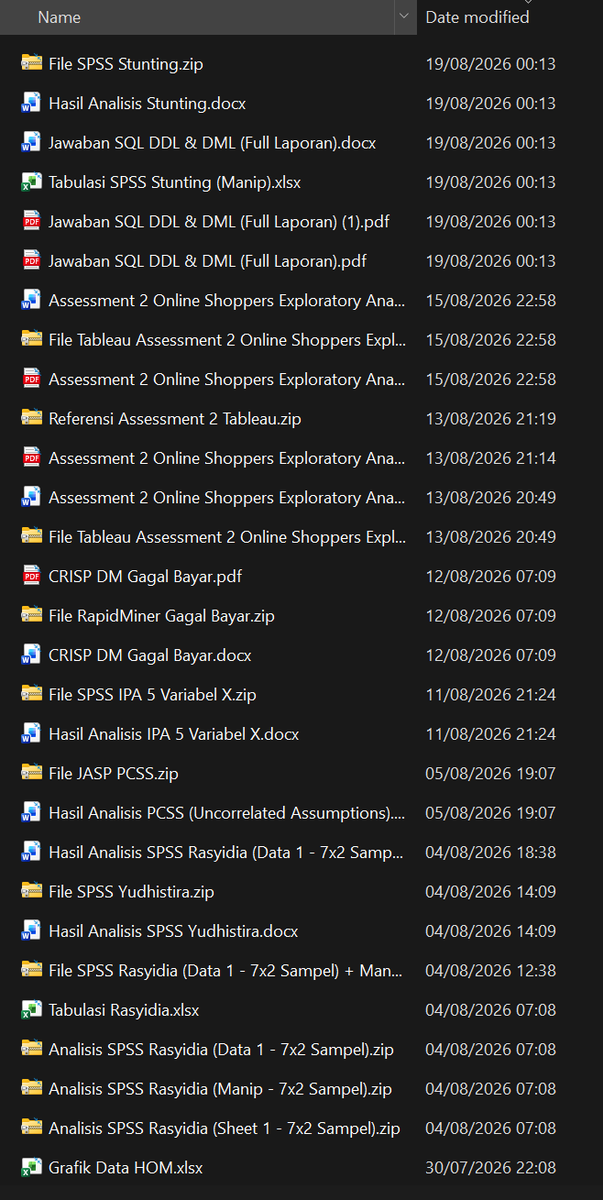Screen dimensions: 603x1200
Task: Click Word icon of Hasil Analisis IPA 5 Variabel X.docx
Action: pyautogui.click(x=31, y=734)
